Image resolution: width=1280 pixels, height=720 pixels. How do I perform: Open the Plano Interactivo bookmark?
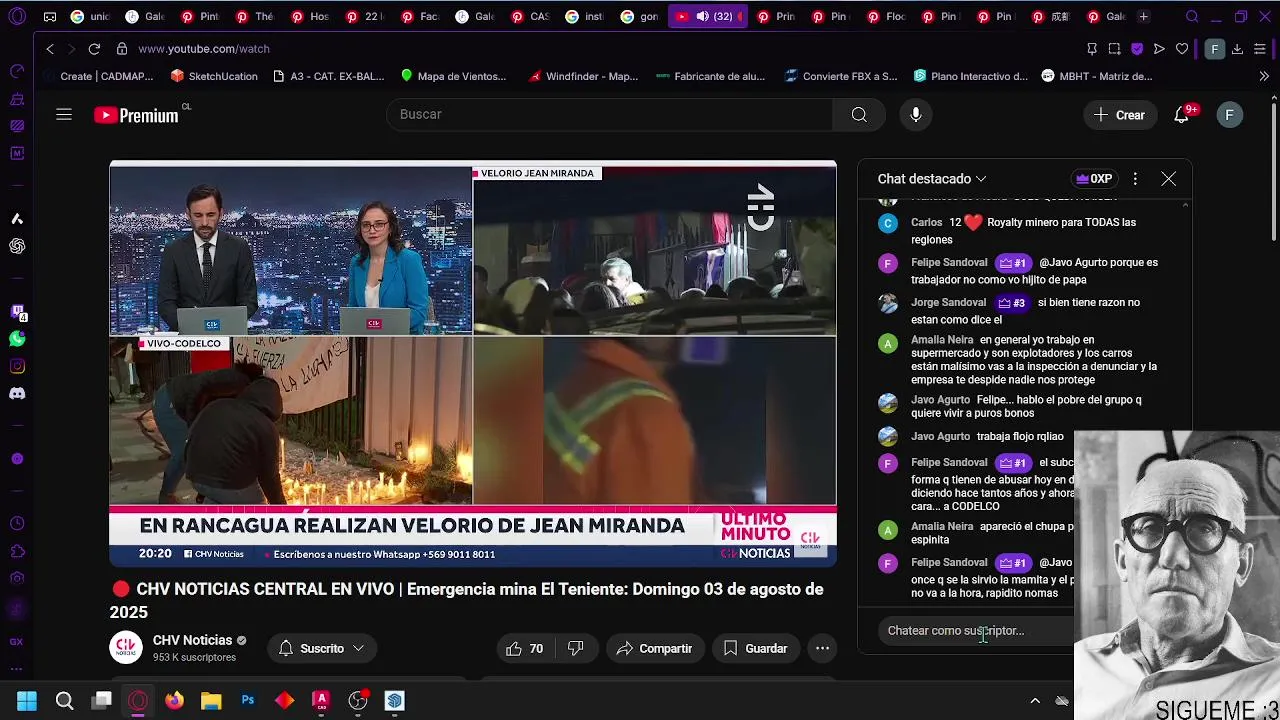pyautogui.click(x=969, y=76)
